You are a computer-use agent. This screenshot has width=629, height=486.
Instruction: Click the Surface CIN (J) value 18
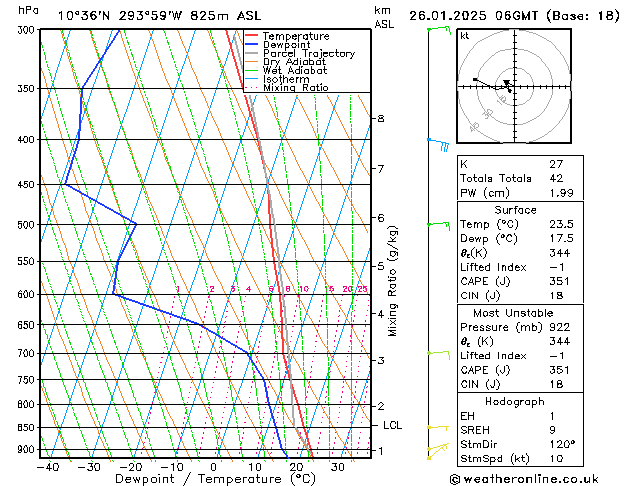(x=556, y=296)
